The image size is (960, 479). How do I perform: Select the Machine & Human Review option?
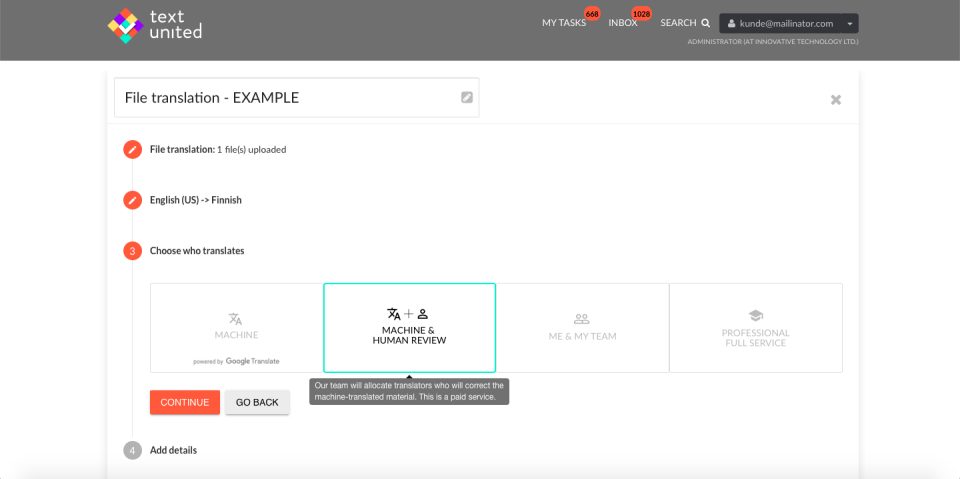[410, 328]
